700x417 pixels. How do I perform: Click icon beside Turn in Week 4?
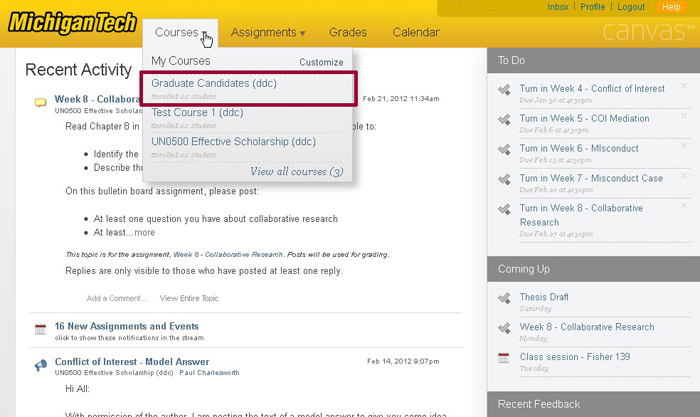[504, 90]
